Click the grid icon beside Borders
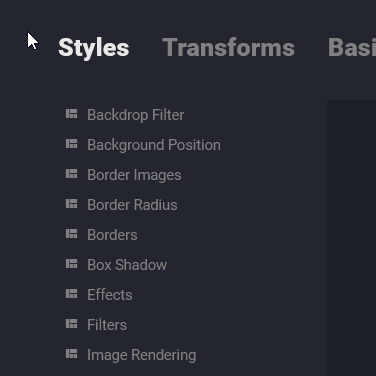The image size is (376, 376). (72, 234)
